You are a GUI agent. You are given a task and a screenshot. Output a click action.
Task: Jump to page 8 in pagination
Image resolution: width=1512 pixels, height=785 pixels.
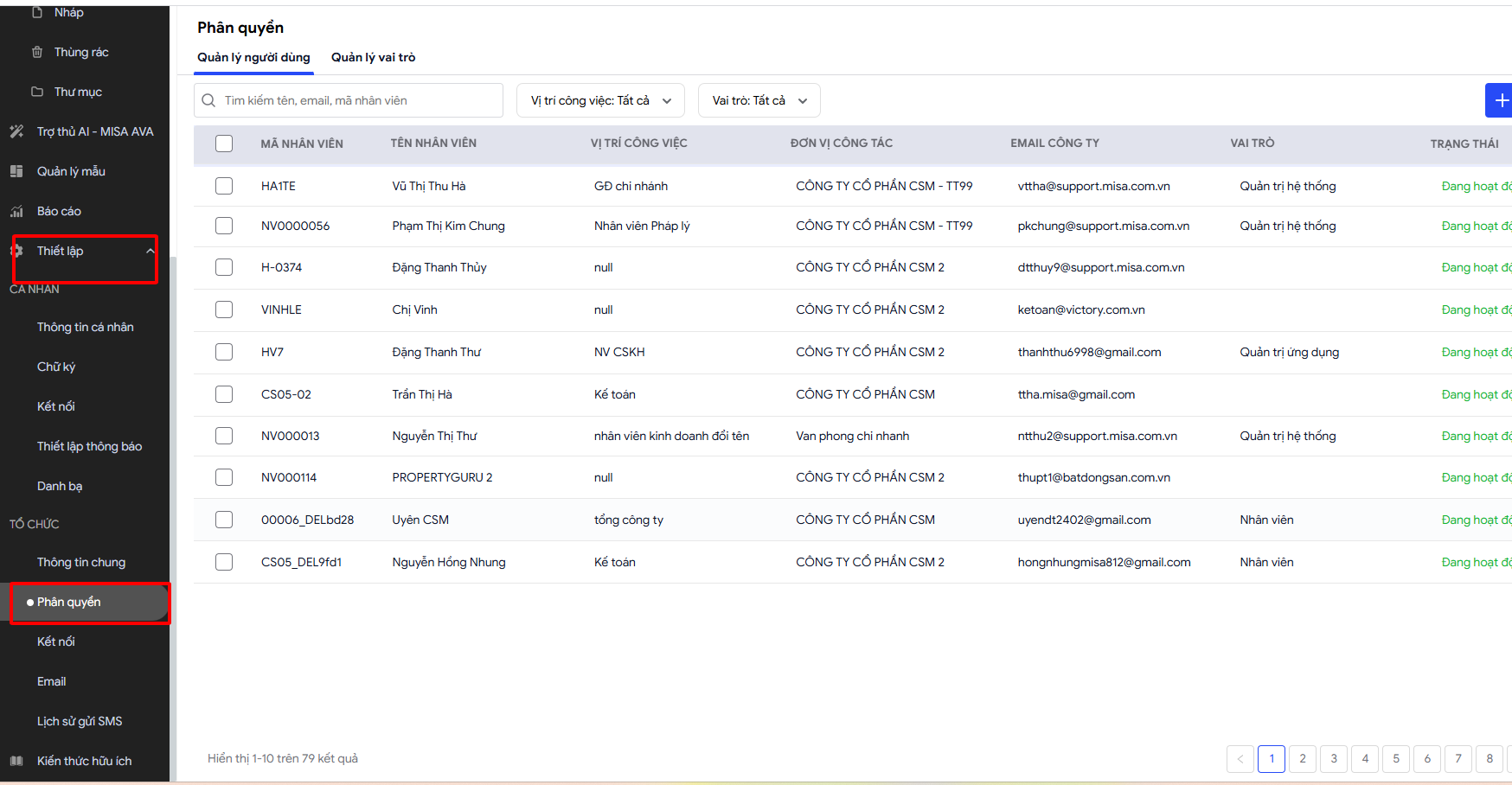[x=1490, y=758]
